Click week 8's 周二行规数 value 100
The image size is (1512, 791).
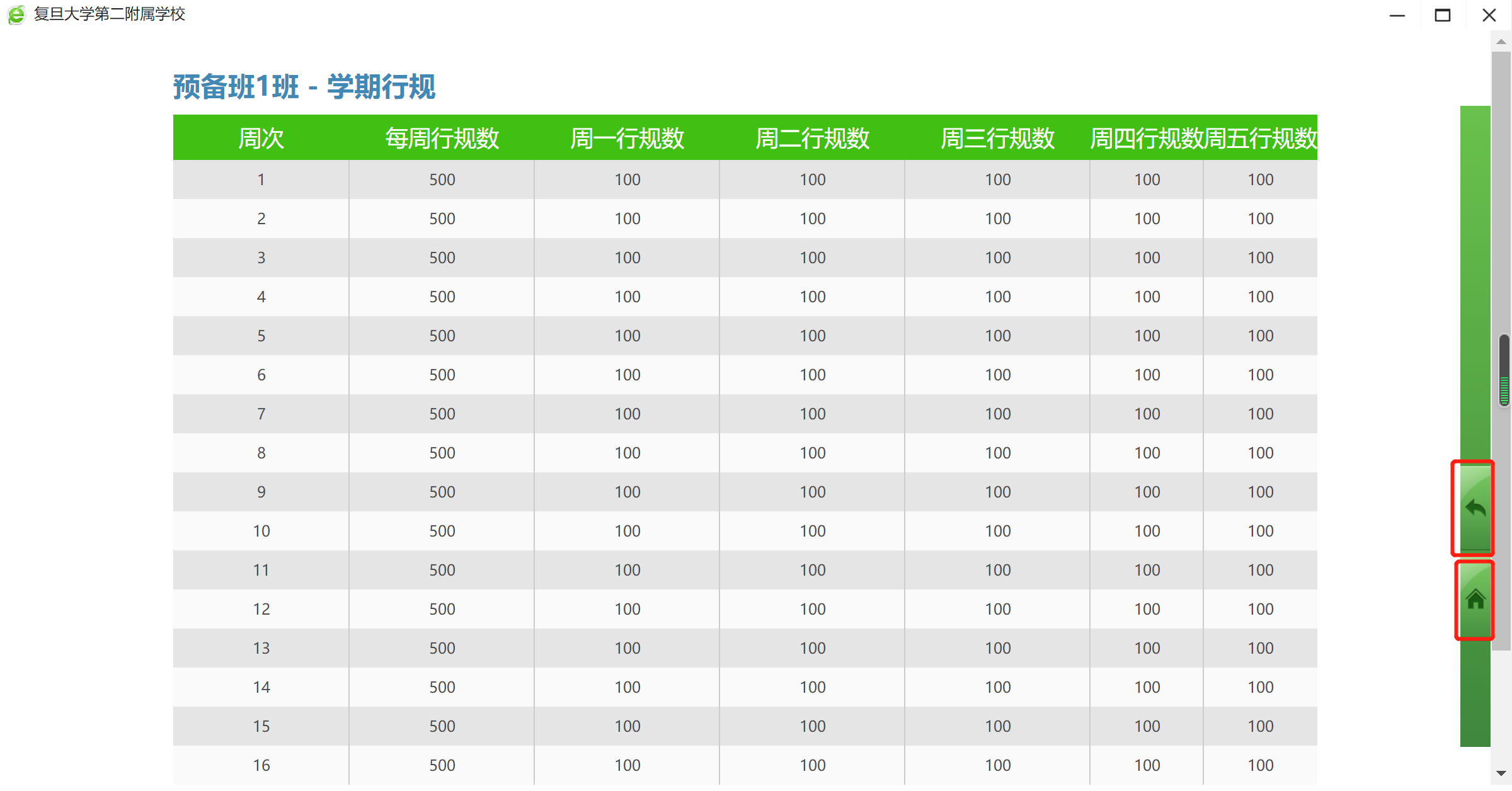tap(812, 453)
